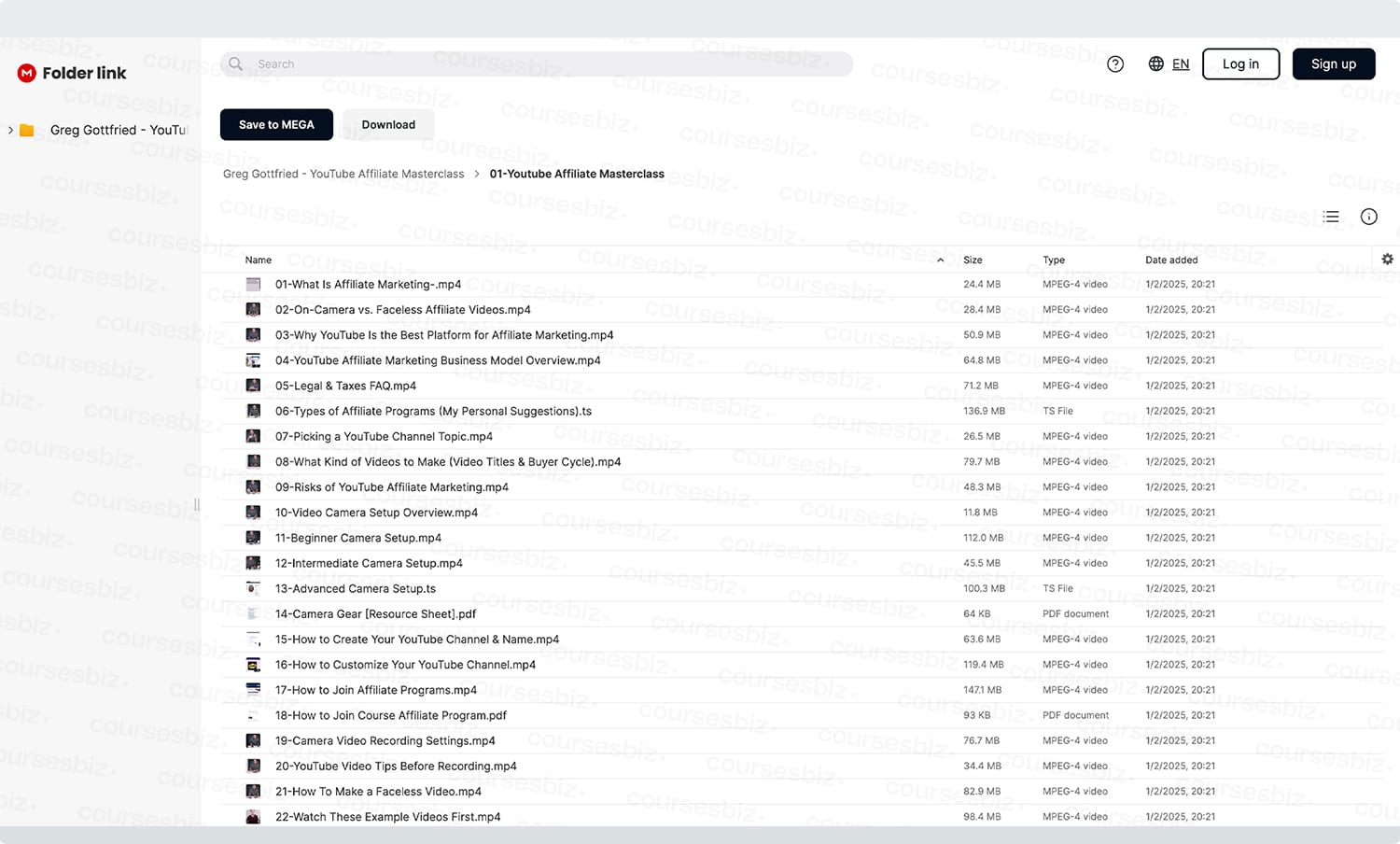Click thumbnail of 17-How to Join Affiliate Programs.mp4
This screenshot has height=844, width=1400.
(253, 690)
